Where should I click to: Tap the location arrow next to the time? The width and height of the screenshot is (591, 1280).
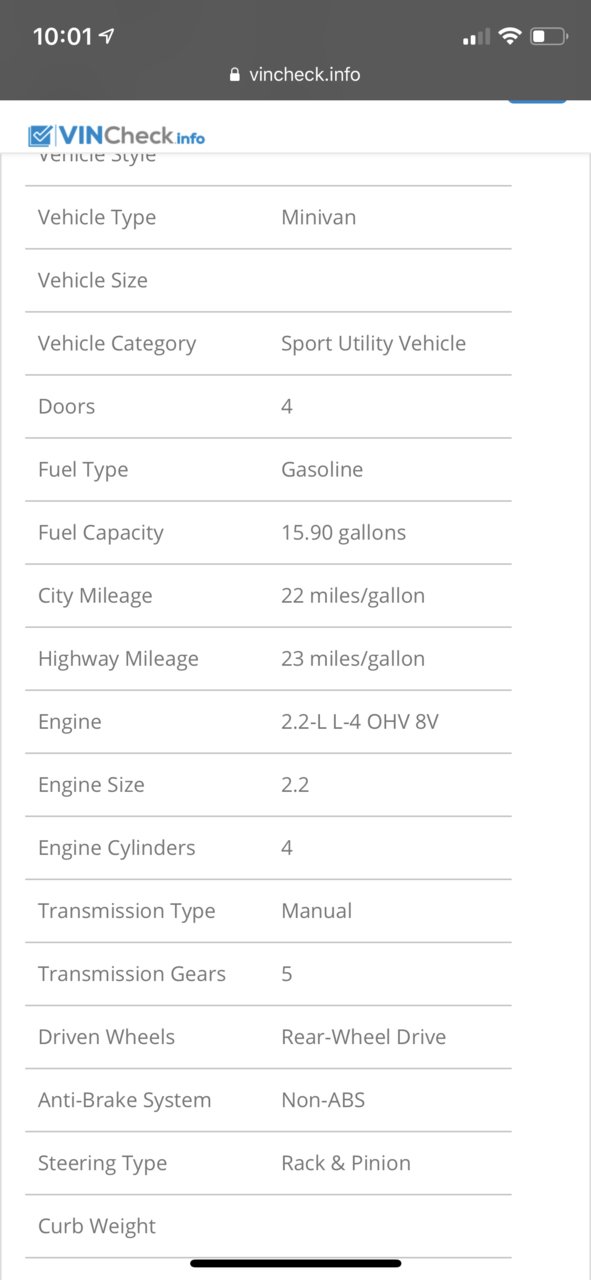click(x=107, y=37)
